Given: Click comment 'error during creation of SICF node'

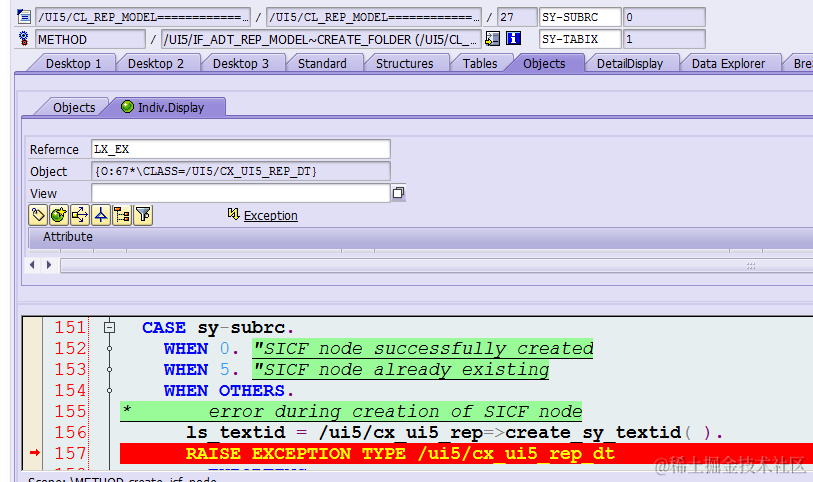Looking at the screenshot, I should [351, 412].
